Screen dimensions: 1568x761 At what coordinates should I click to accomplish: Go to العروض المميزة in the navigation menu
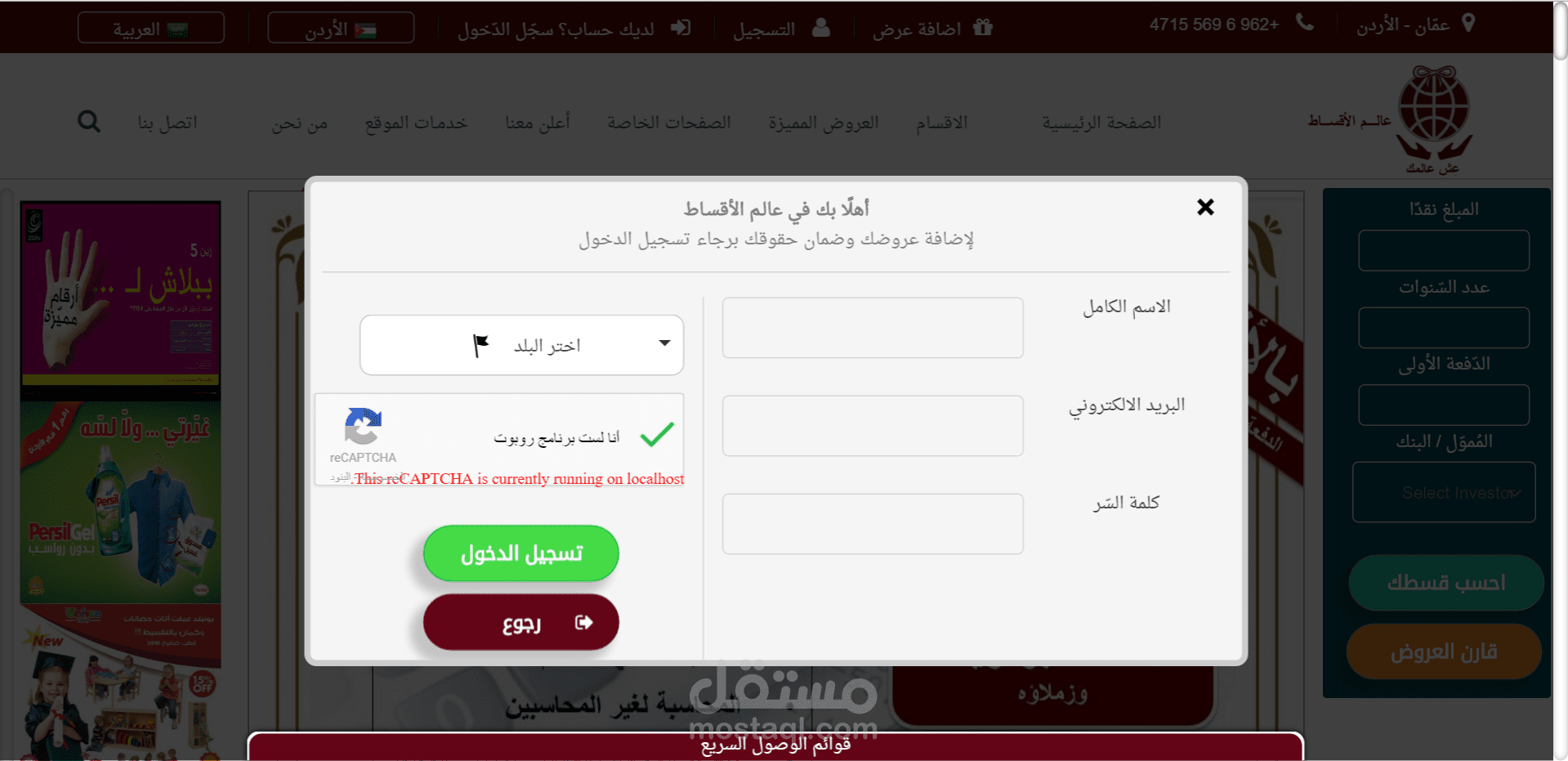tap(824, 123)
